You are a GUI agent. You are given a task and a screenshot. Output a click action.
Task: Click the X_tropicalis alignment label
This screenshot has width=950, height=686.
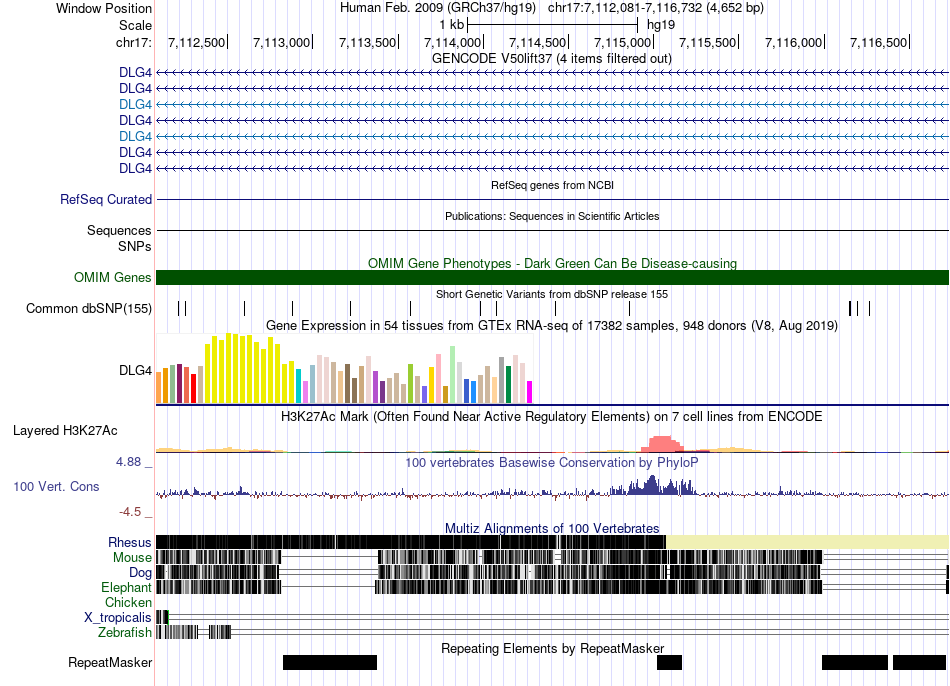(x=118, y=618)
